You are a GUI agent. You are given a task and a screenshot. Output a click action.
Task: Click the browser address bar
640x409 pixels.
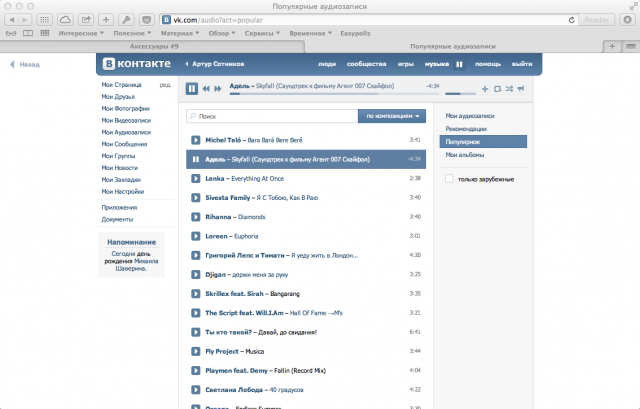pyautogui.click(x=367, y=20)
